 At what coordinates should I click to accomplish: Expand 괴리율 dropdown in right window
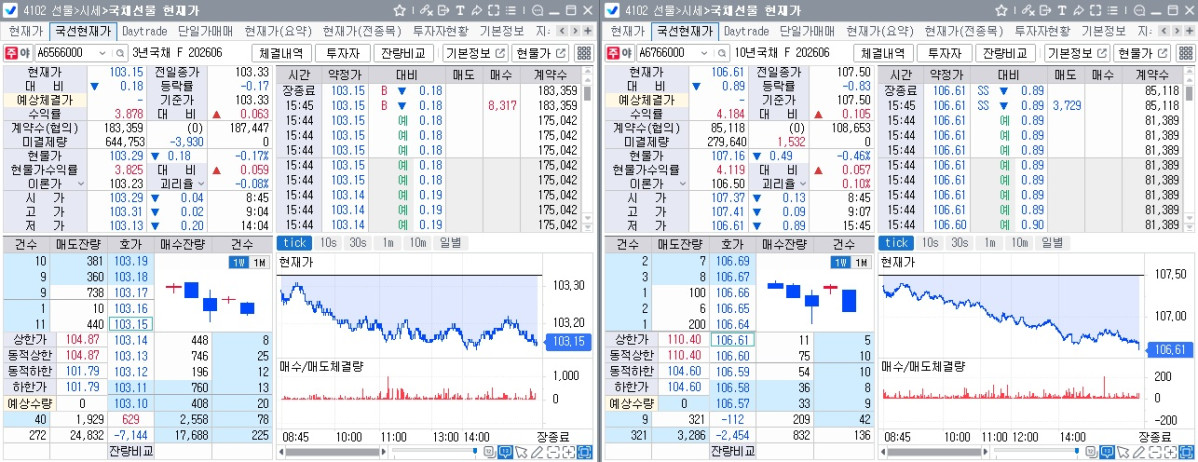[803, 184]
